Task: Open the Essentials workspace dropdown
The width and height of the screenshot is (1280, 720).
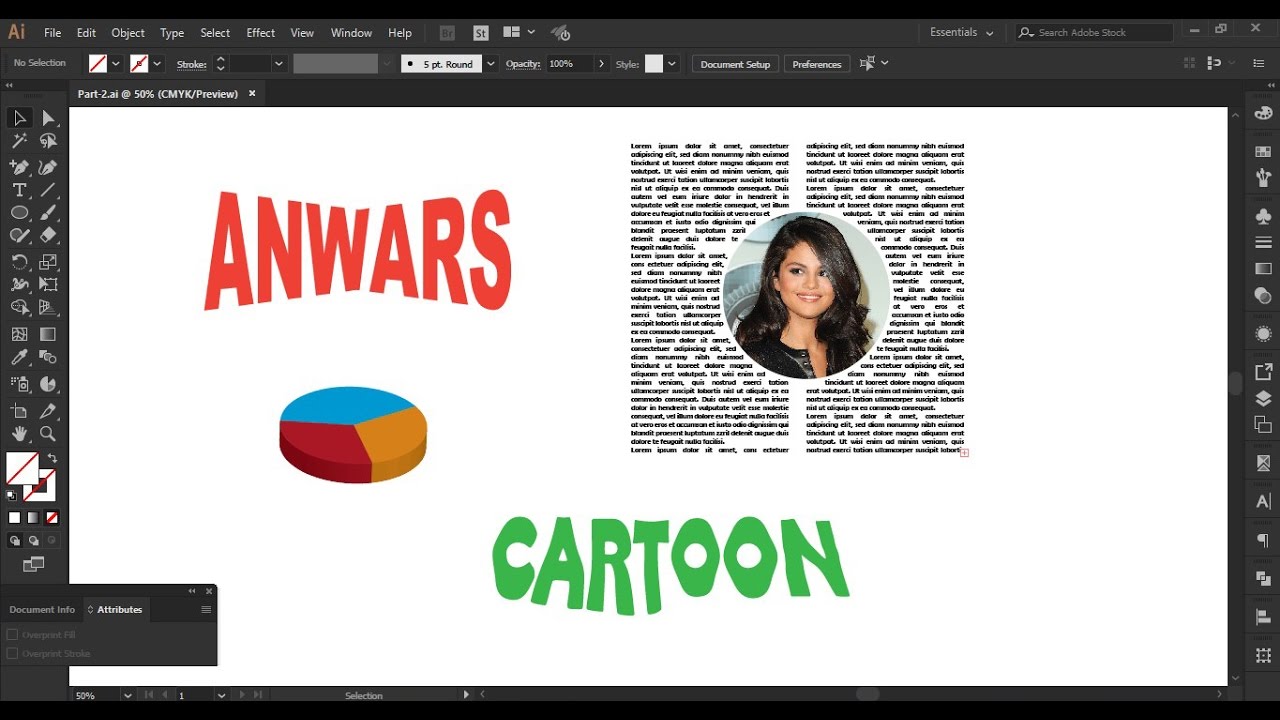Action: coord(962,32)
